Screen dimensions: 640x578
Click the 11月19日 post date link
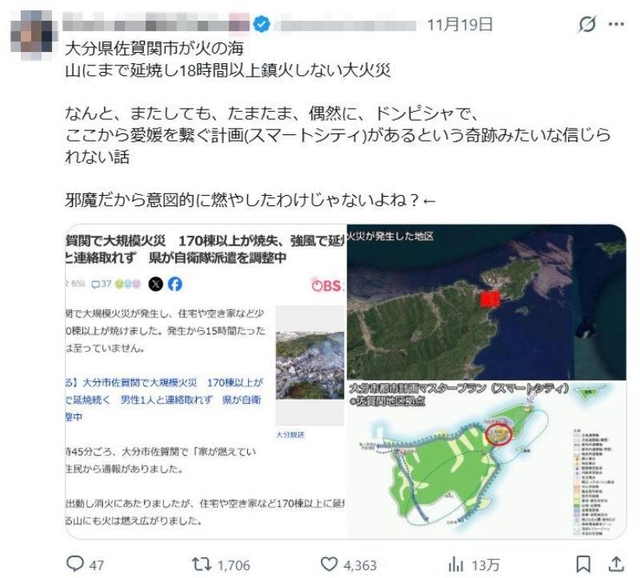coord(460,24)
